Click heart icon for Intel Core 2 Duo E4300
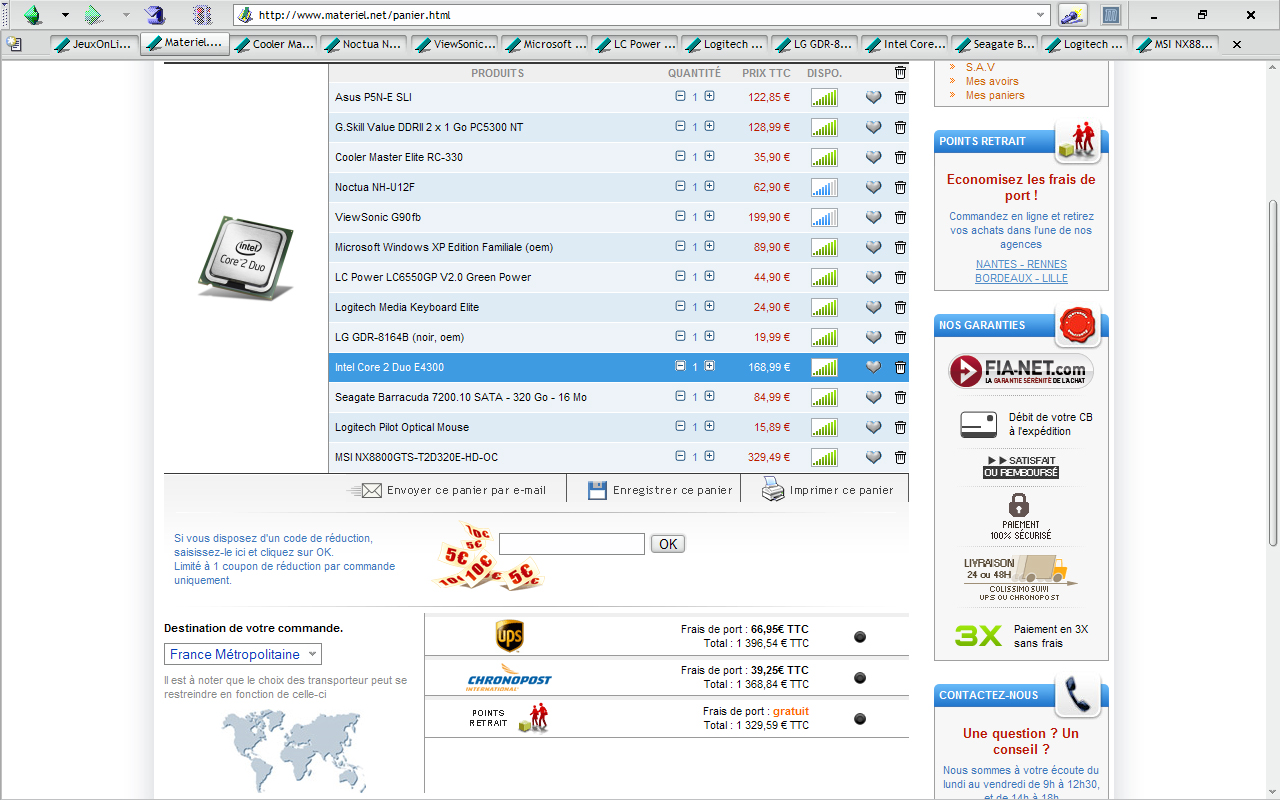 873,367
